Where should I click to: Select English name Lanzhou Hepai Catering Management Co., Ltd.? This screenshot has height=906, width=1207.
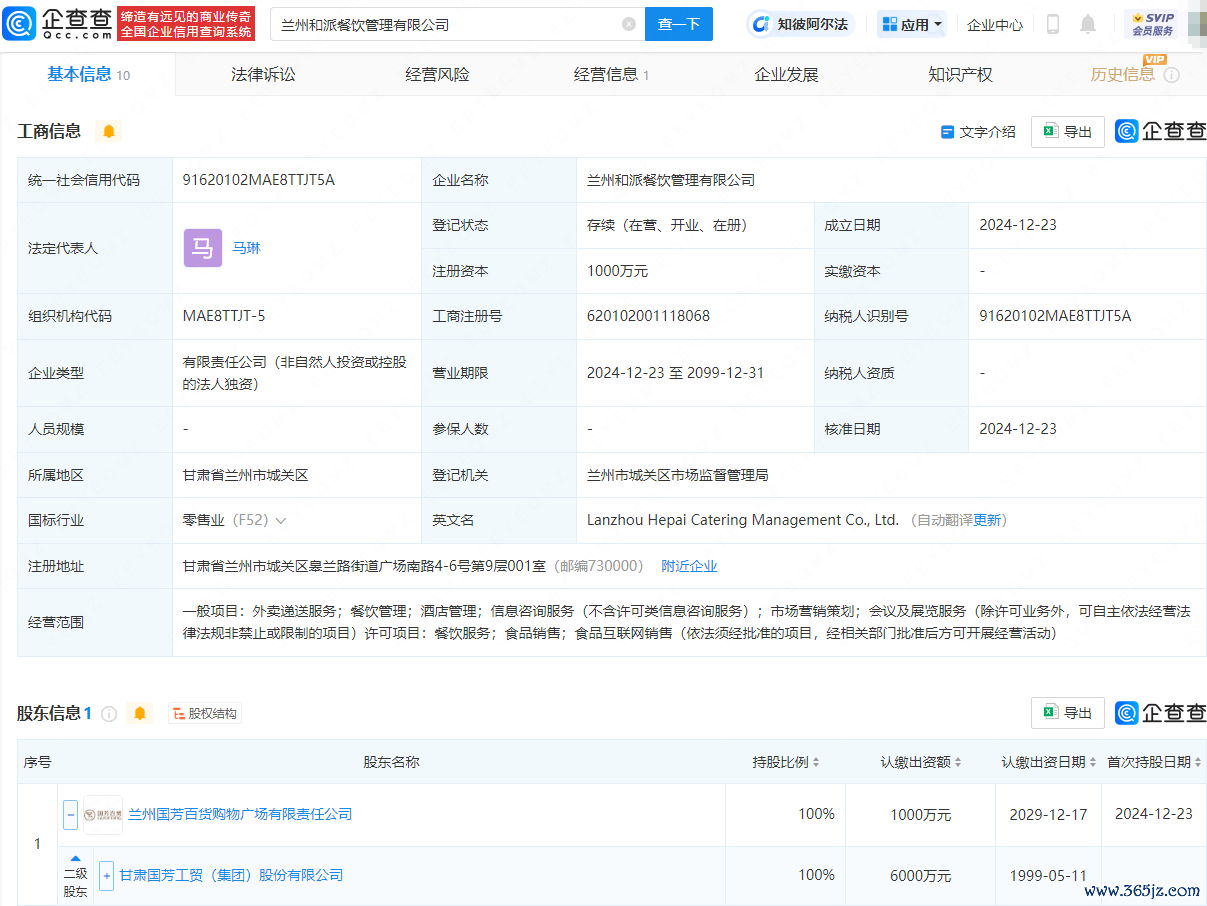(743, 520)
